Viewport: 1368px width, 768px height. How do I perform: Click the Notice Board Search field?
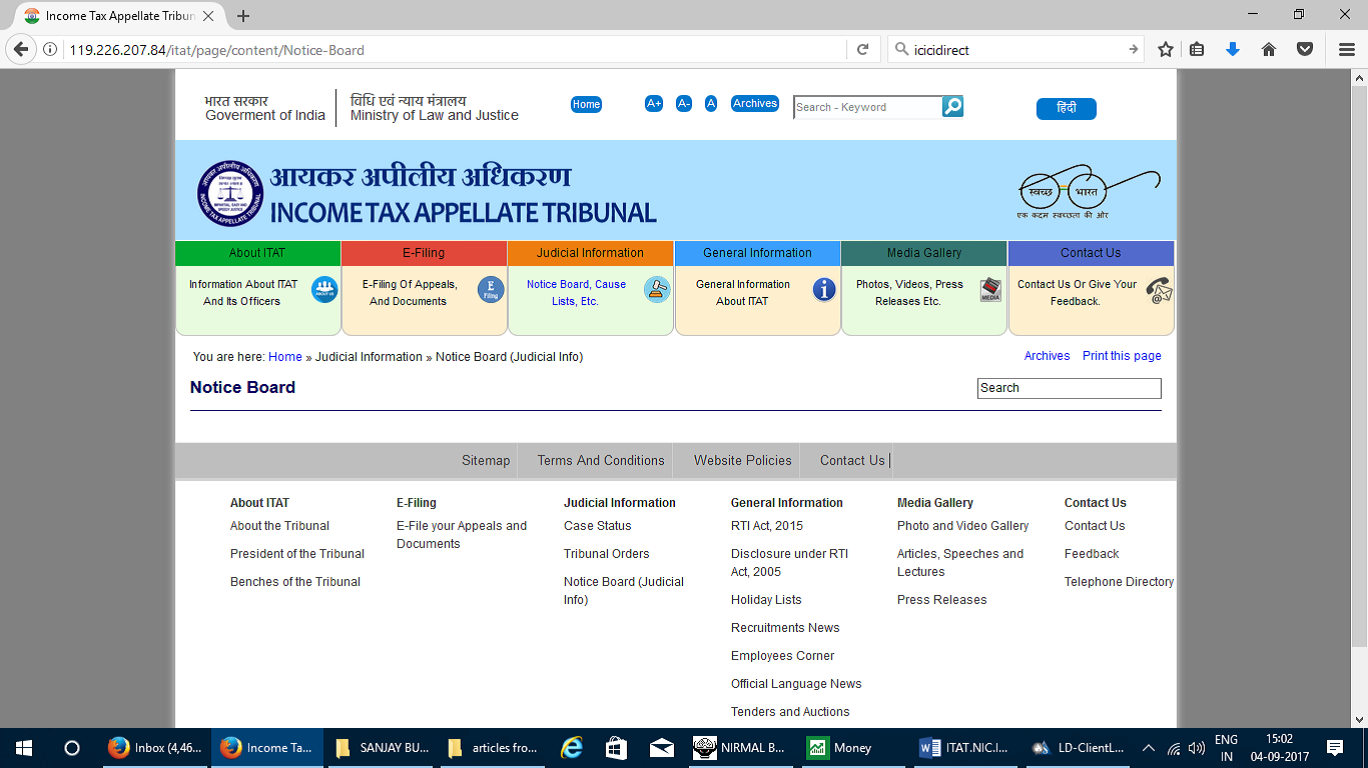[1068, 388]
